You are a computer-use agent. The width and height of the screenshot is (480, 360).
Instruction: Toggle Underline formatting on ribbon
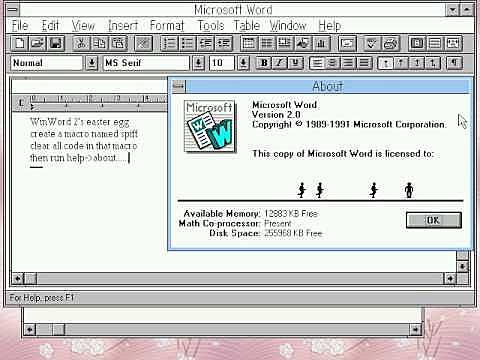295,63
